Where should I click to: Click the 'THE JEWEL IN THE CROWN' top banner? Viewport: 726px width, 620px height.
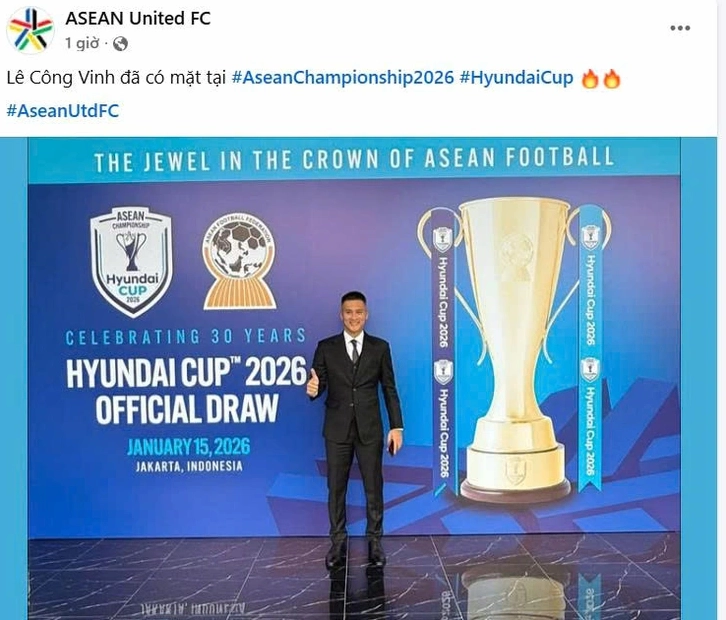click(x=354, y=160)
